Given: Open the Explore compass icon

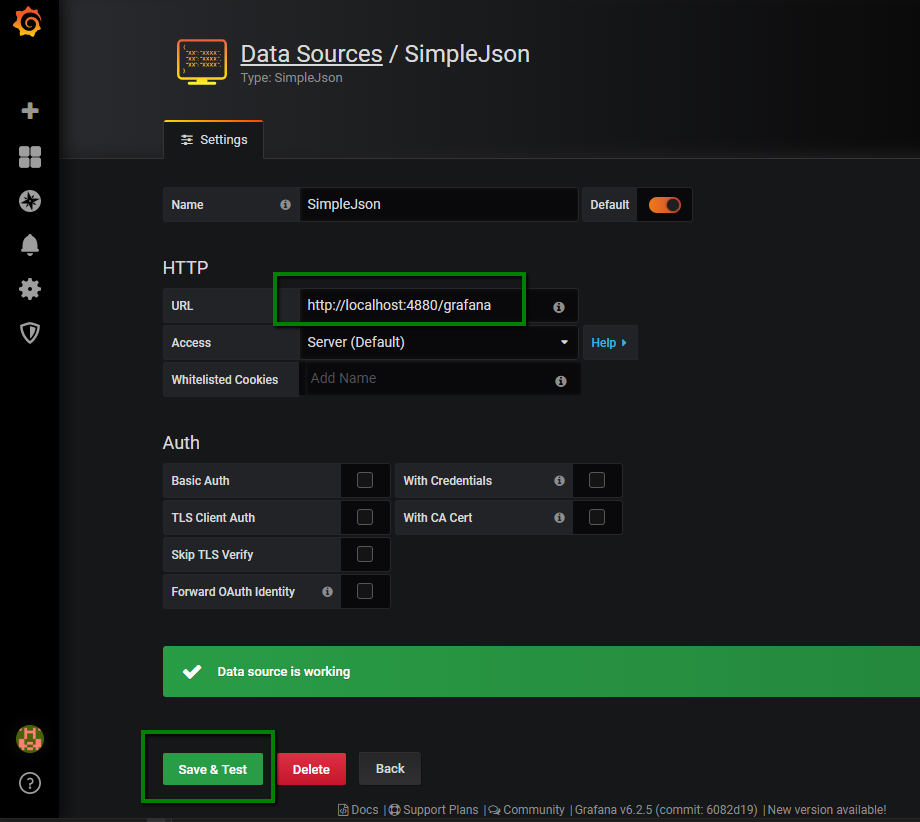Looking at the screenshot, I should pos(30,201).
